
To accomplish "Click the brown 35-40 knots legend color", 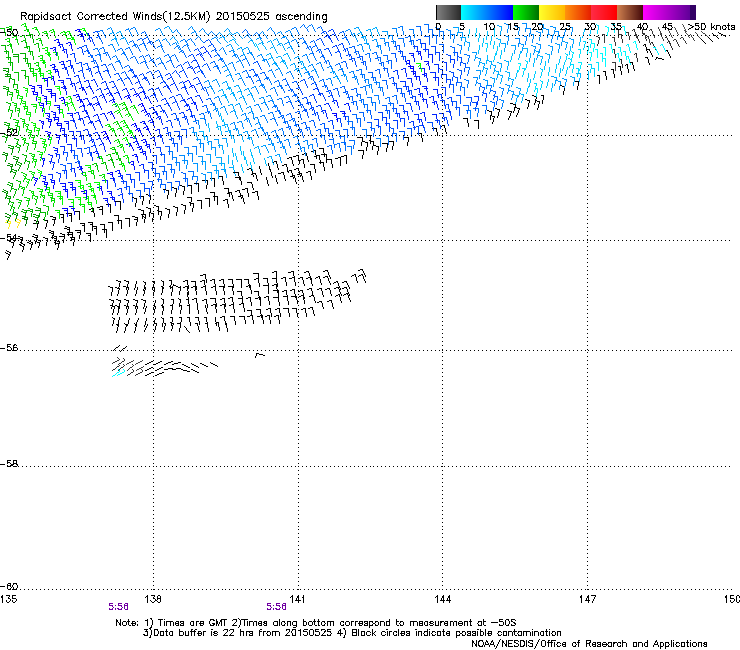I will point(630,12).
